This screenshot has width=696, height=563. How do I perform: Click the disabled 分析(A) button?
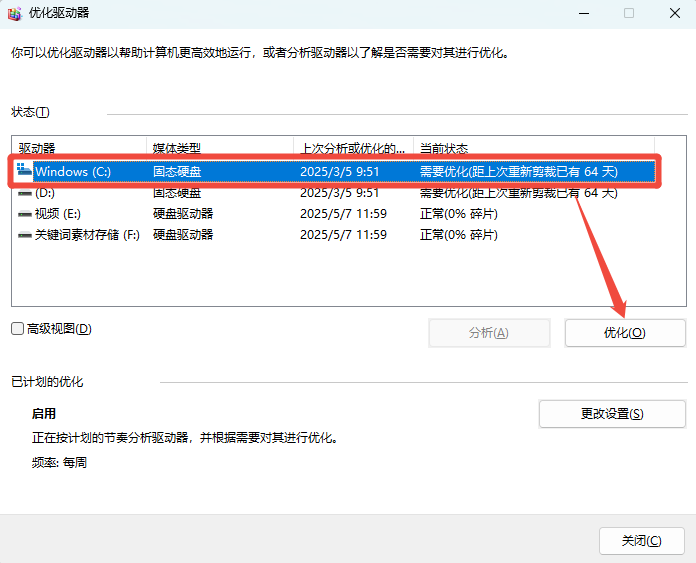click(x=489, y=333)
